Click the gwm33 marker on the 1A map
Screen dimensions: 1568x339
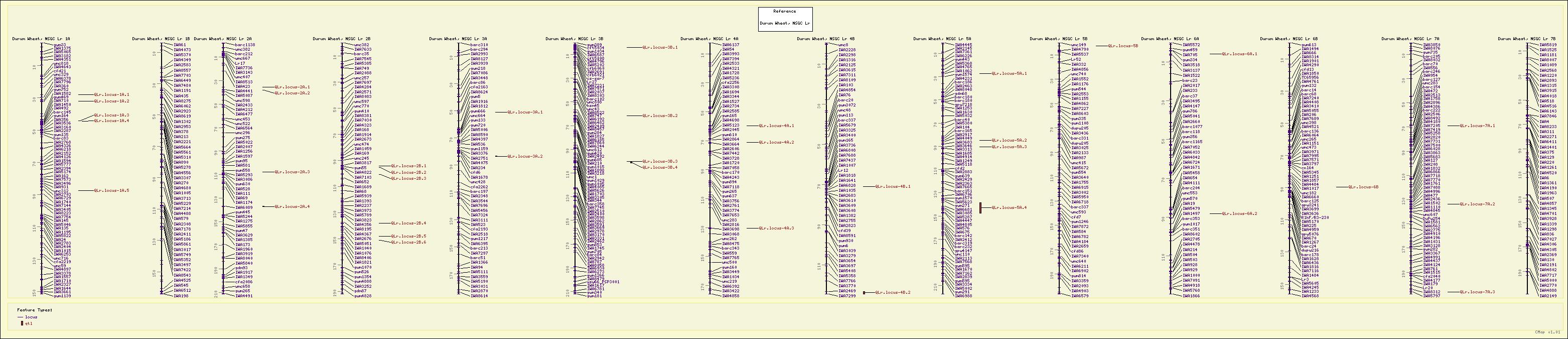click(x=60, y=45)
